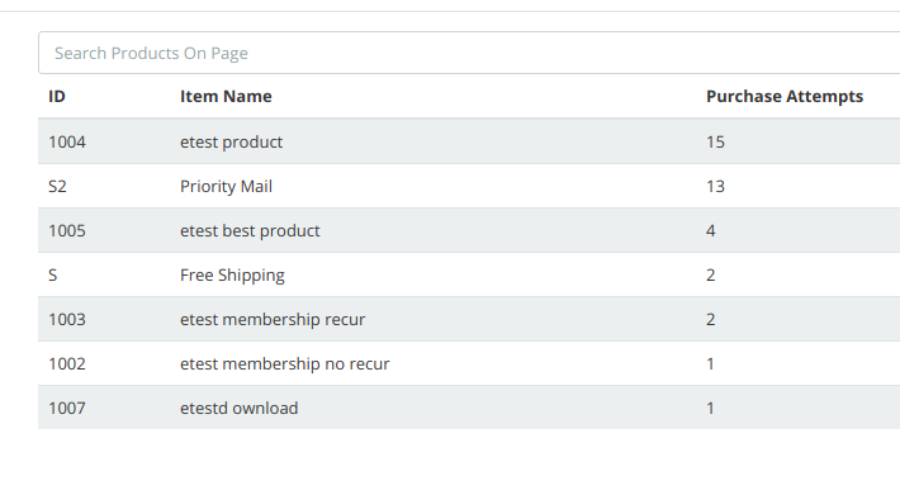Click product ID 1002
Viewport: 900px width, 500px height.
pyautogui.click(x=67, y=364)
